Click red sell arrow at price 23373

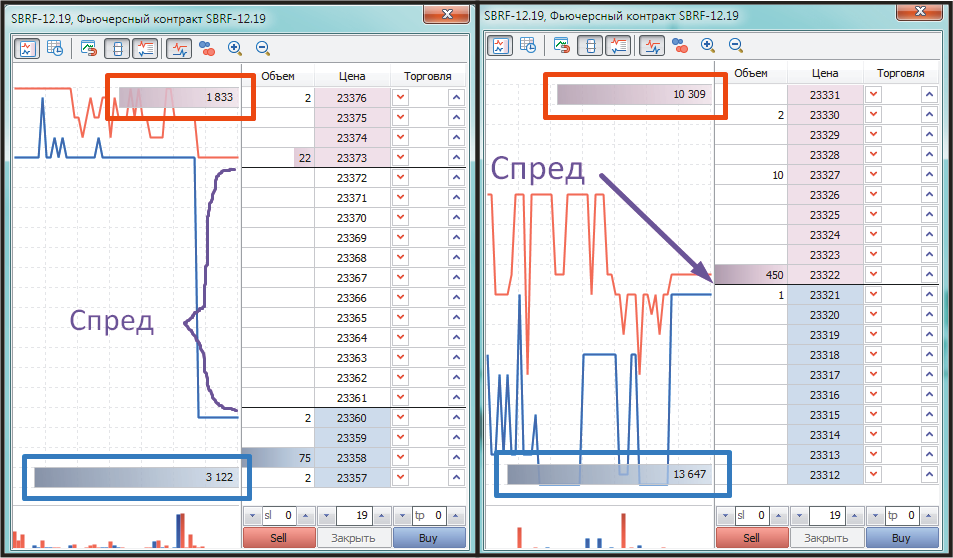coord(400,157)
